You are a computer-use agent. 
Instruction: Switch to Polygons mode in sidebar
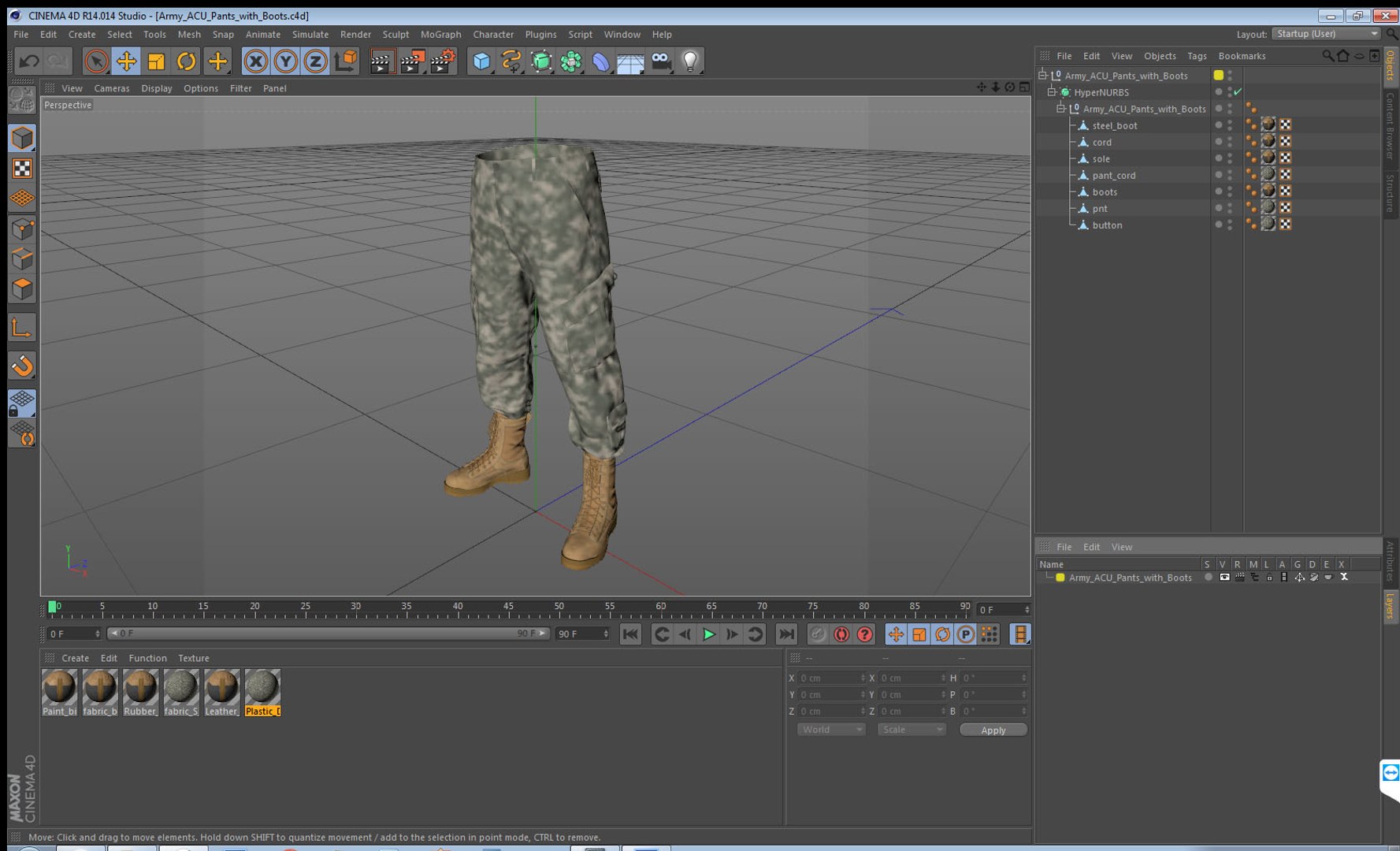tap(22, 288)
